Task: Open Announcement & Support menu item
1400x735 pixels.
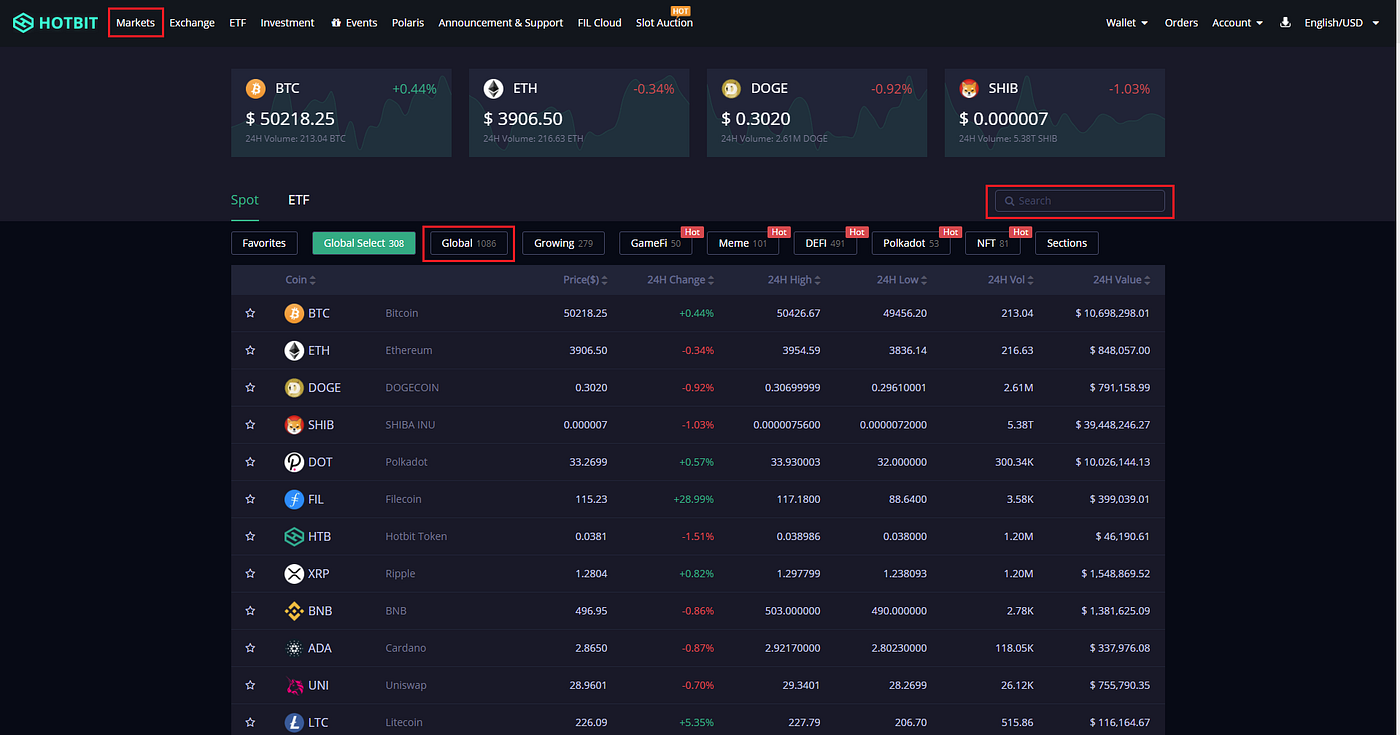Action: pos(501,23)
